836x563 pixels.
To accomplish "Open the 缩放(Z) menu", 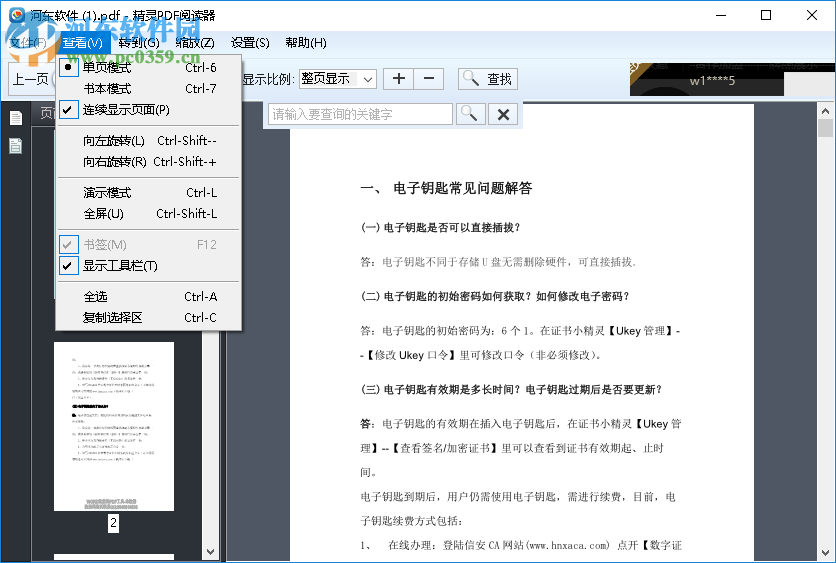I will click(195, 43).
